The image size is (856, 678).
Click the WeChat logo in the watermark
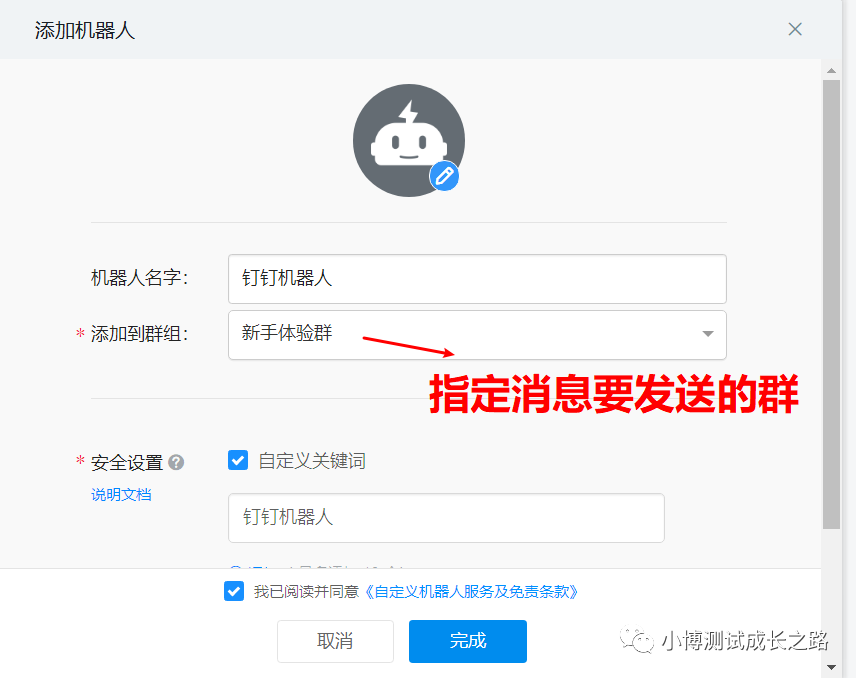click(x=637, y=640)
